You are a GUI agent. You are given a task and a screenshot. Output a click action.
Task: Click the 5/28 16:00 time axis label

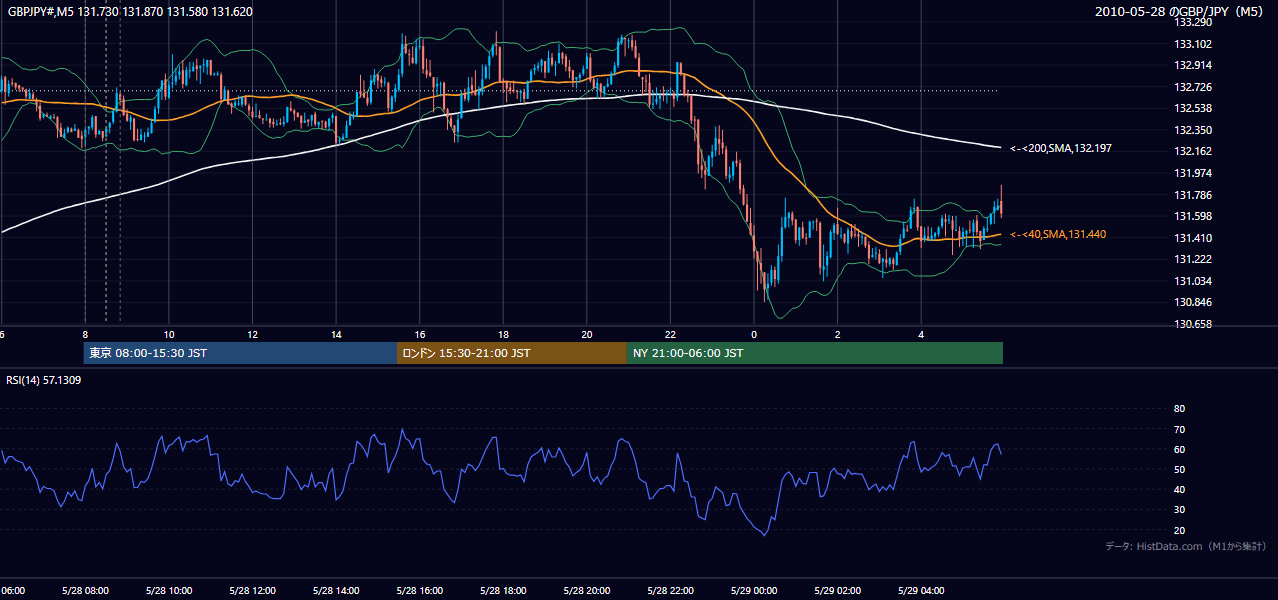click(419, 590)
